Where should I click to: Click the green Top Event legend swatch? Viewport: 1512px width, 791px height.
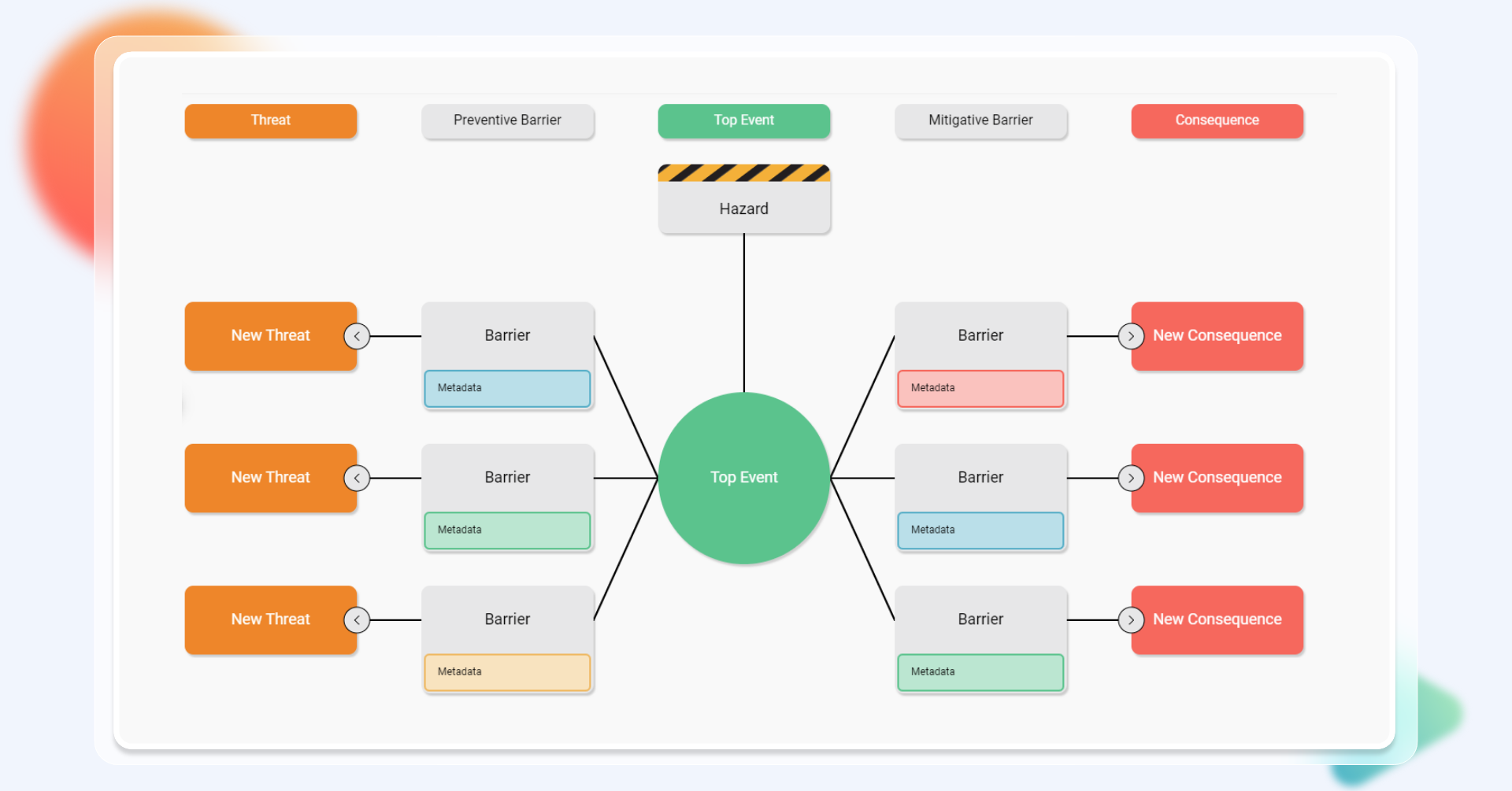pyautogui.click(x=743, y=120)
